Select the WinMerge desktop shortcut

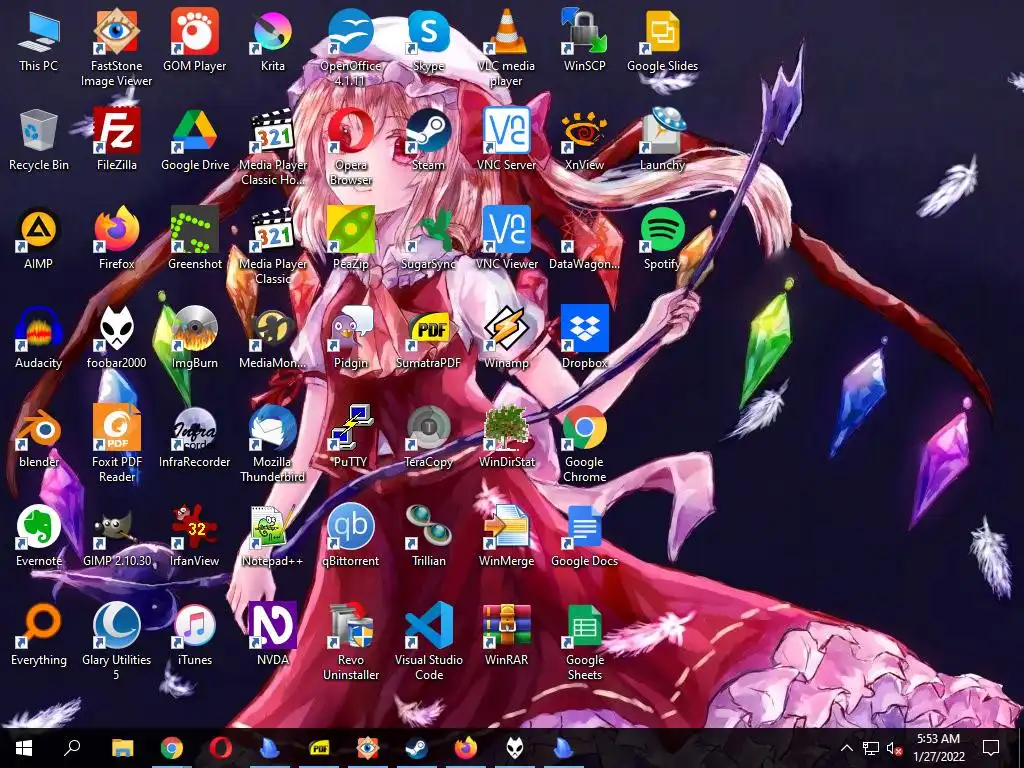click(506, 536)
